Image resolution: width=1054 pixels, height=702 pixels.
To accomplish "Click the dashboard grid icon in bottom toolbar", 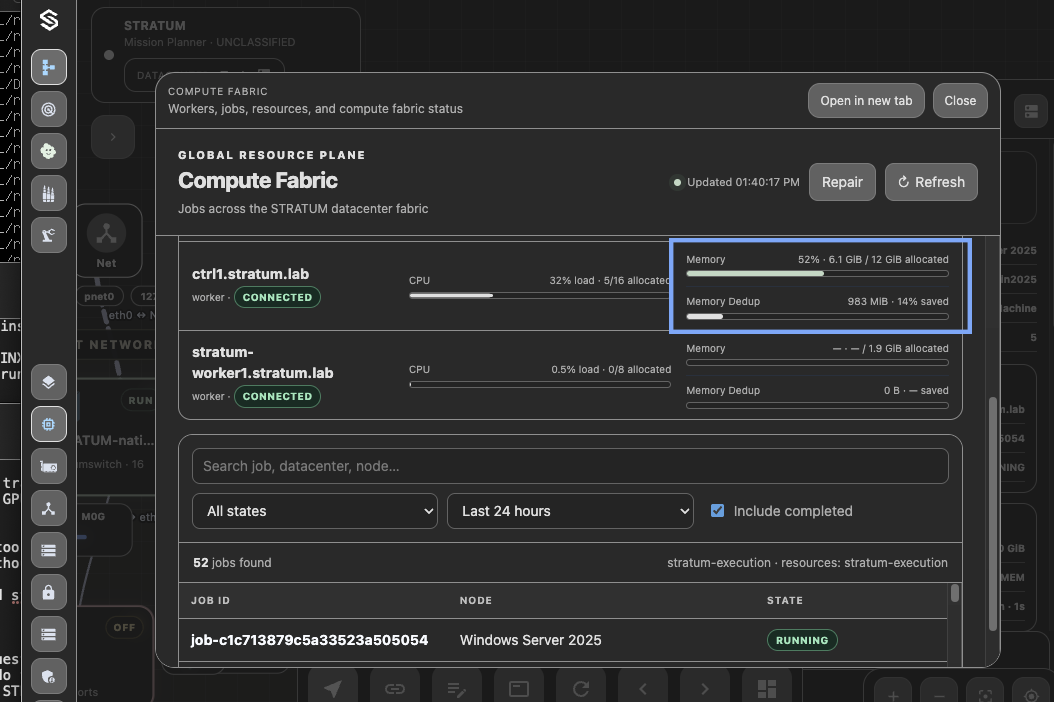I will click(766, 688).
